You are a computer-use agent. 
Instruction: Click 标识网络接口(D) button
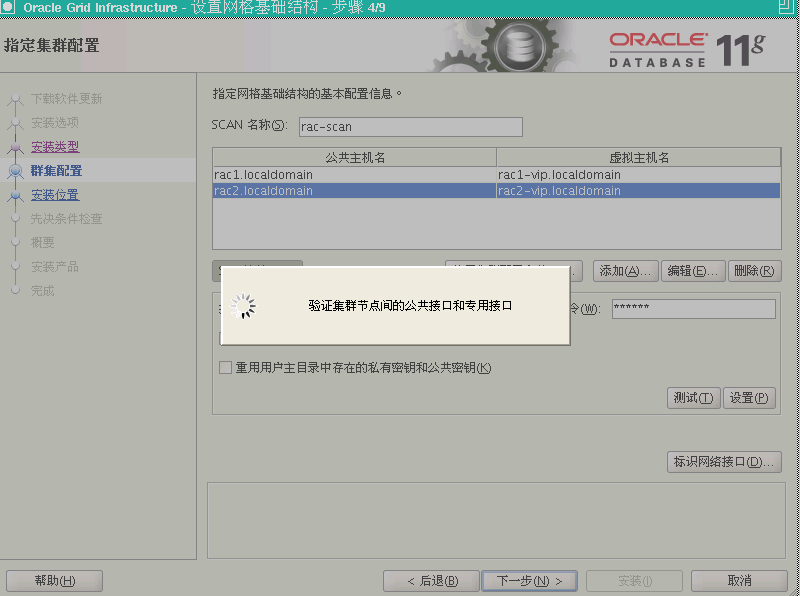(723, 462)
